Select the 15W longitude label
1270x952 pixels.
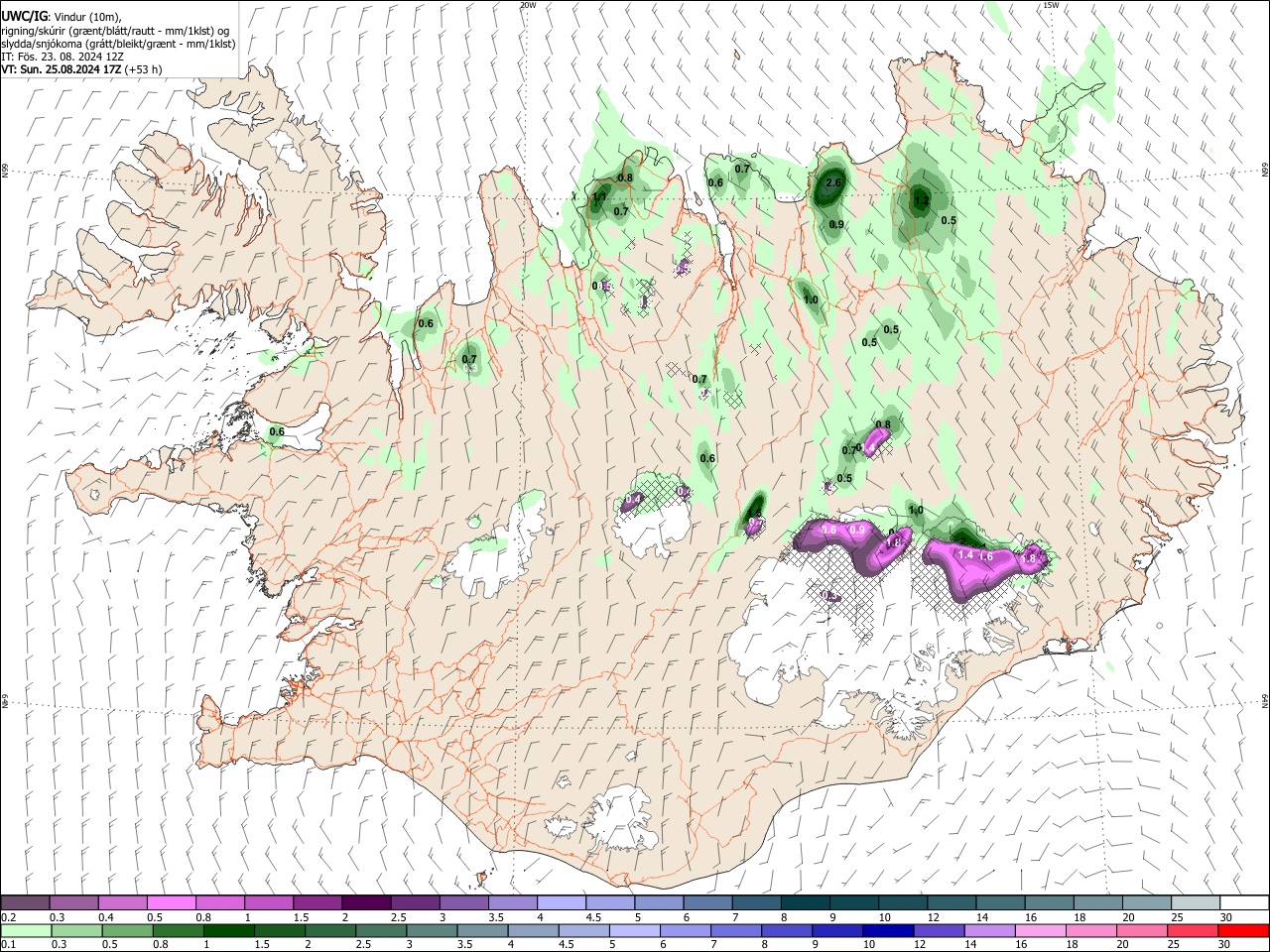1051,5
